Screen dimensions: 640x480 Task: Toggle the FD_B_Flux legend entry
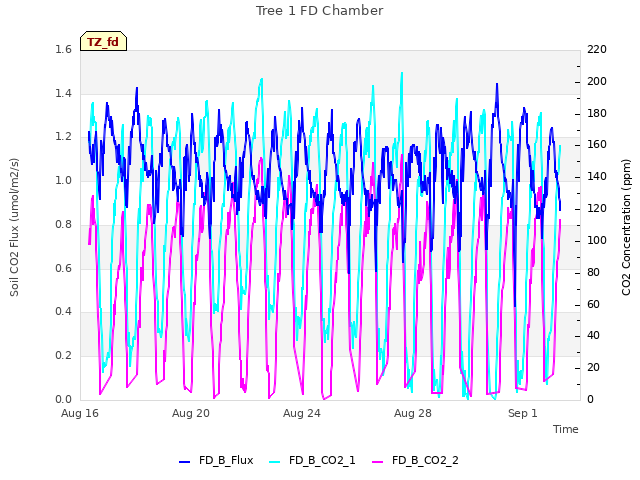(216, 460)
